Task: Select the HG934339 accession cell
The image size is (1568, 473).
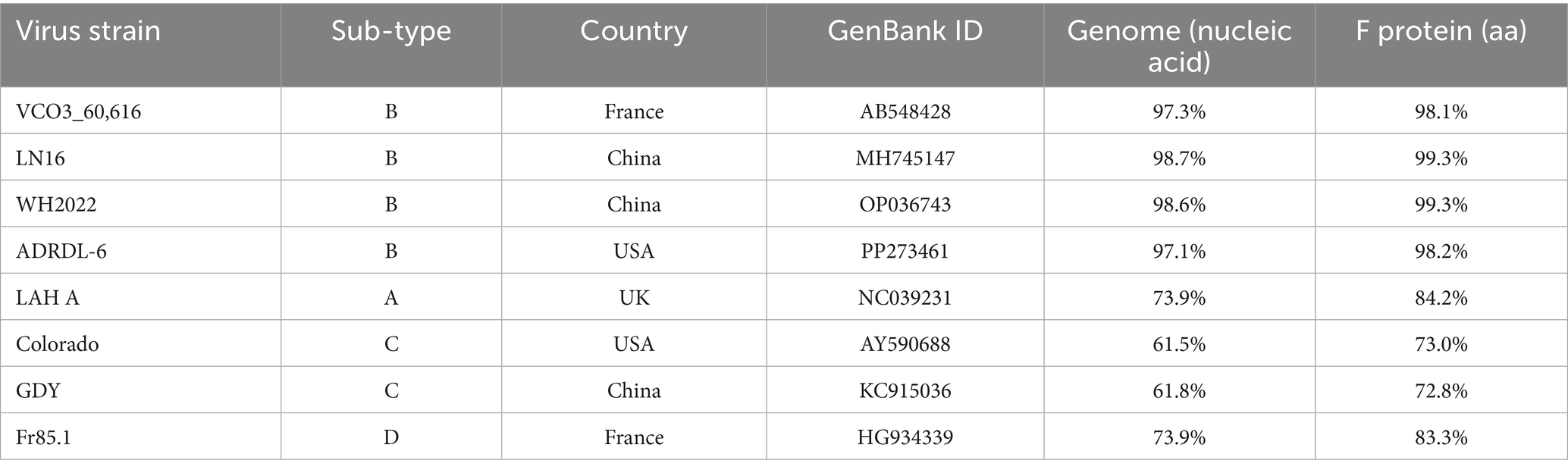Action: (x=905, y=437)
